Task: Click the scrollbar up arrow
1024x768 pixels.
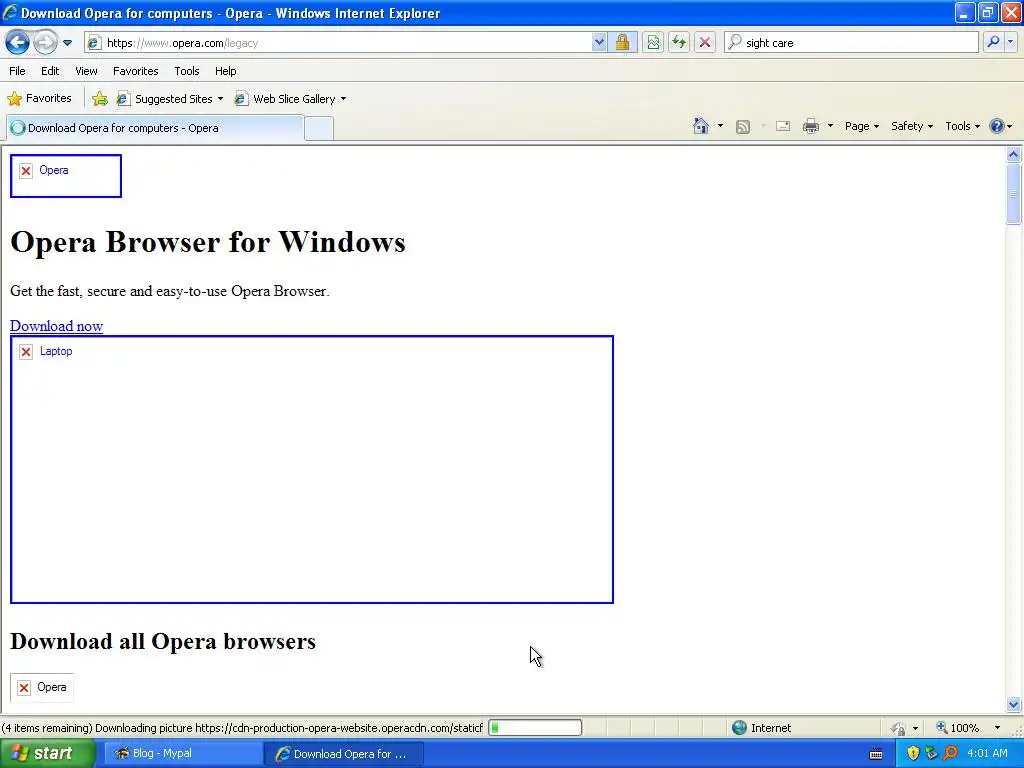Action: coord(1014,155)
